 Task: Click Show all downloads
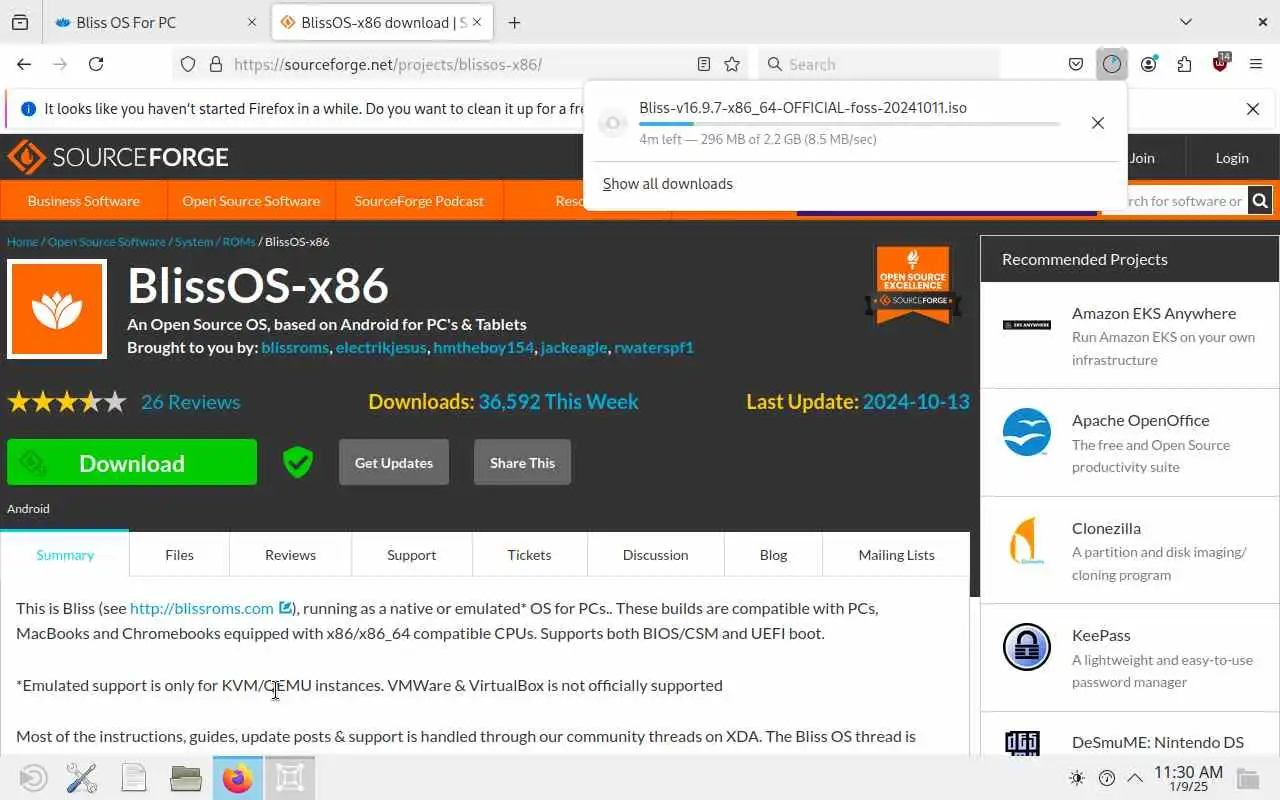pos(668,184)
